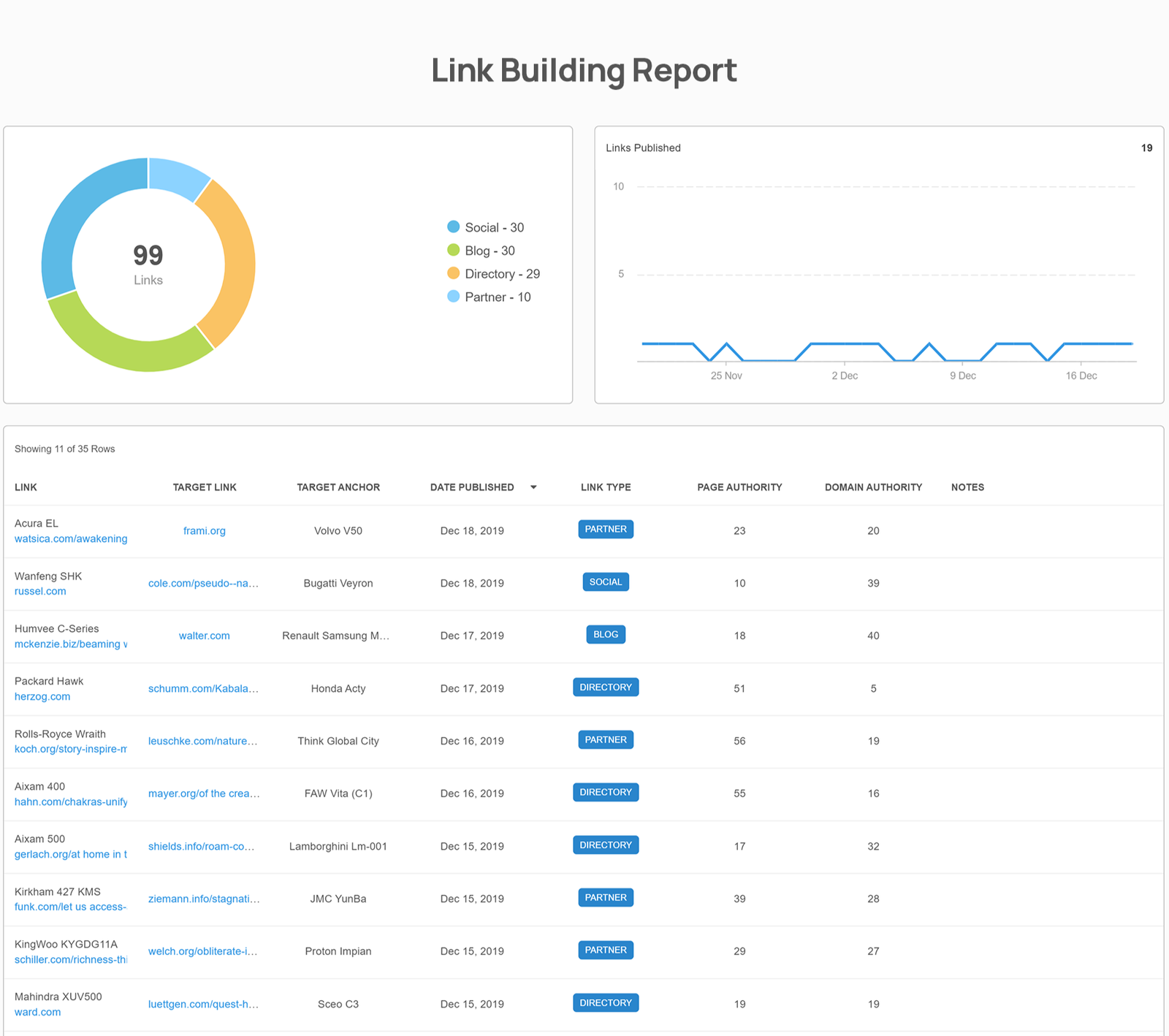
Task: Click the 2 Dec axis label
Action: point(845,376)
